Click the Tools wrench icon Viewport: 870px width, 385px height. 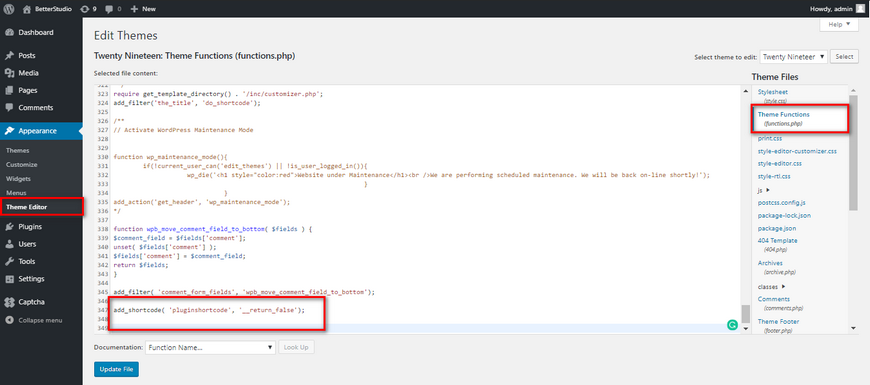[x=9, y=261]
